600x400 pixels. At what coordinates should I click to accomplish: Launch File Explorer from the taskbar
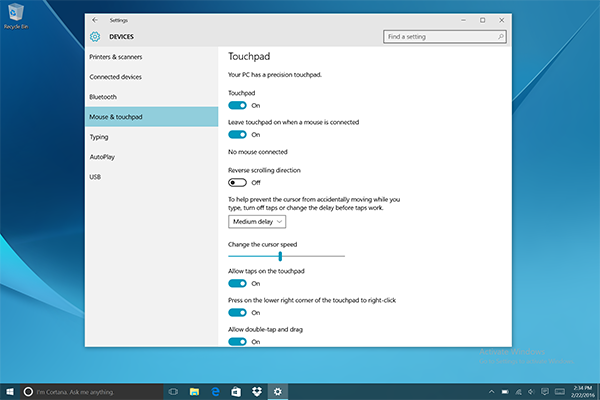pos(194,392)
